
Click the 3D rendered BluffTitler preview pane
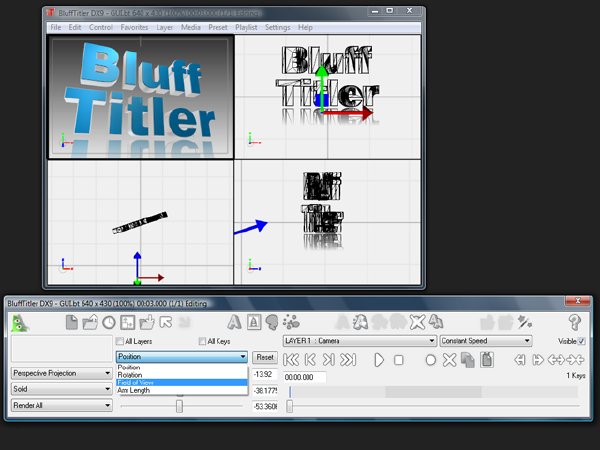point(140,97)
